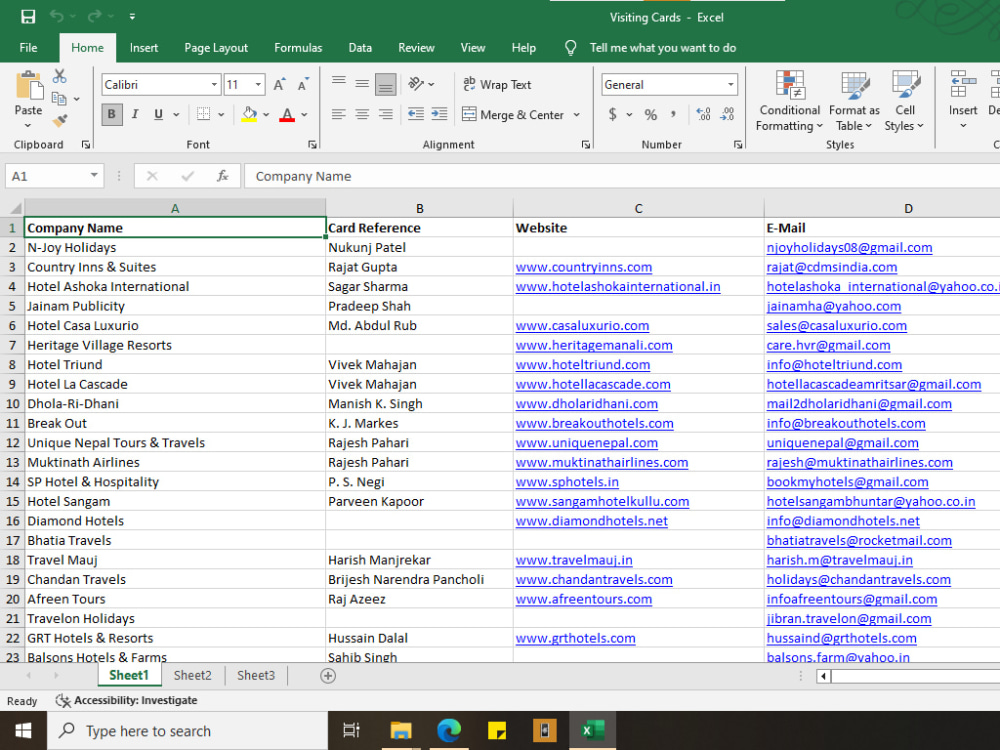Apply Comma Style format
The height and width of the screenshot is (750, 1000).
[x=673, y=114]
